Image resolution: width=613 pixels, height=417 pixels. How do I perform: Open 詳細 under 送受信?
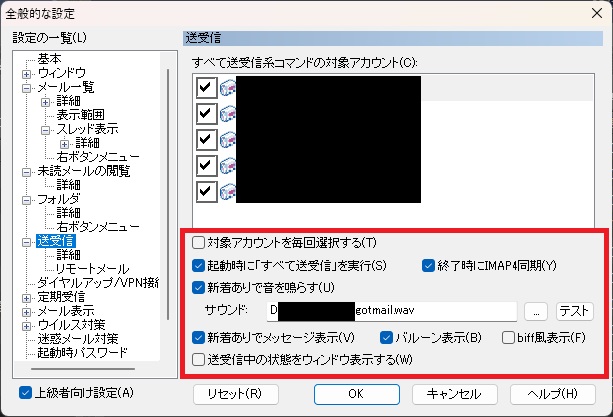pos(68,255)
